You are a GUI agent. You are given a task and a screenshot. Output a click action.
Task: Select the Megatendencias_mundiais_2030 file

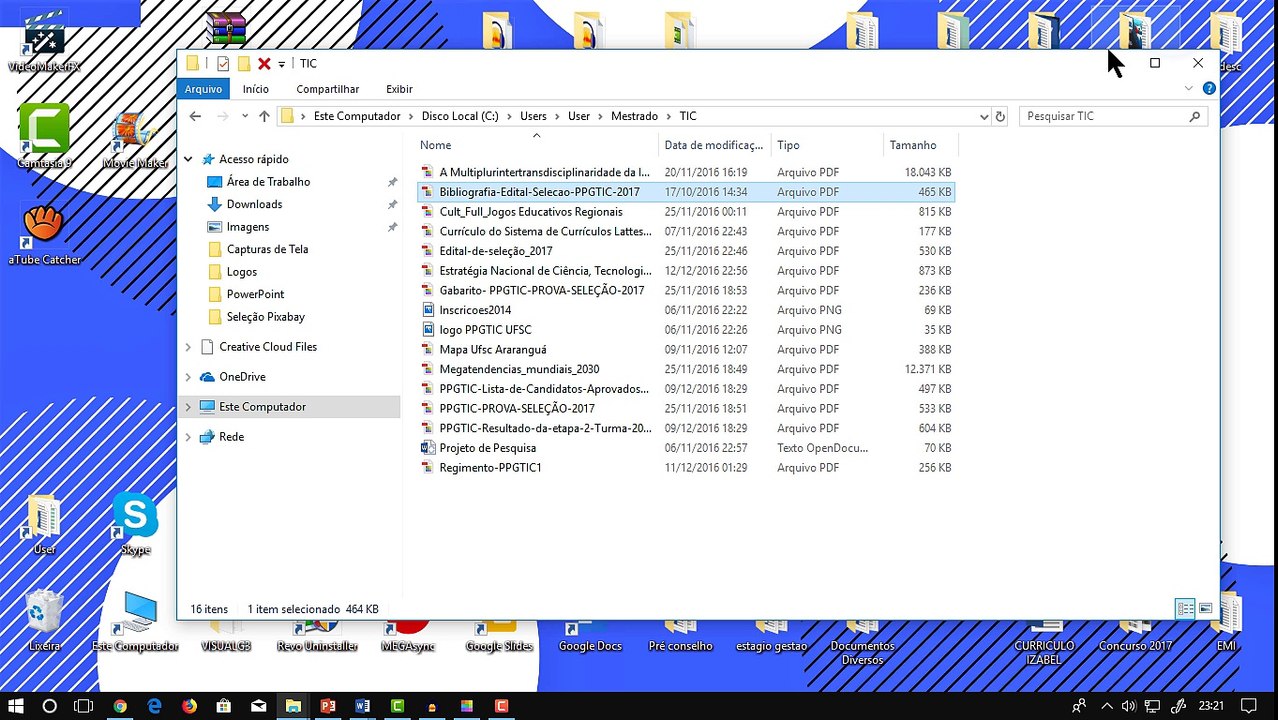[x=519, y=369]
